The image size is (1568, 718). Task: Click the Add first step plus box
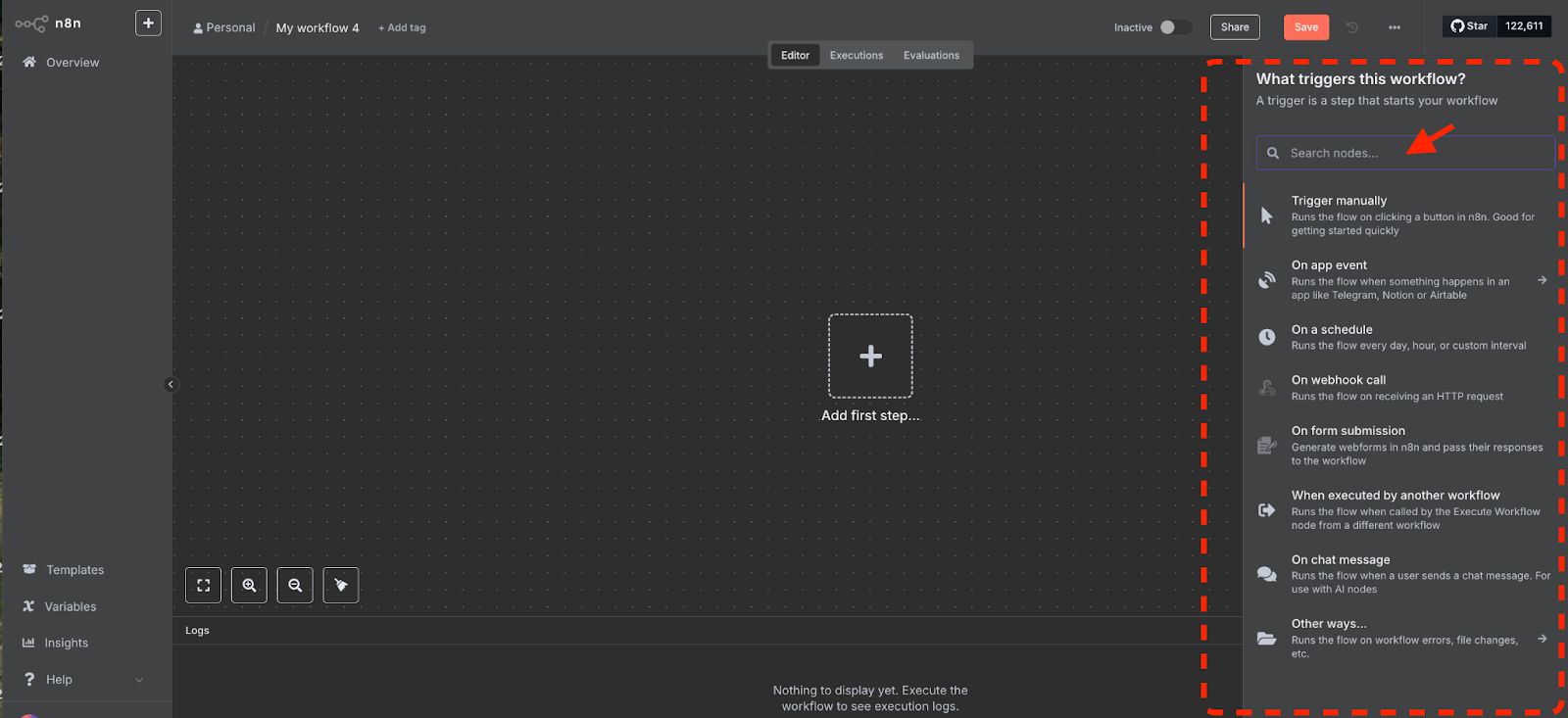point(870,356)
